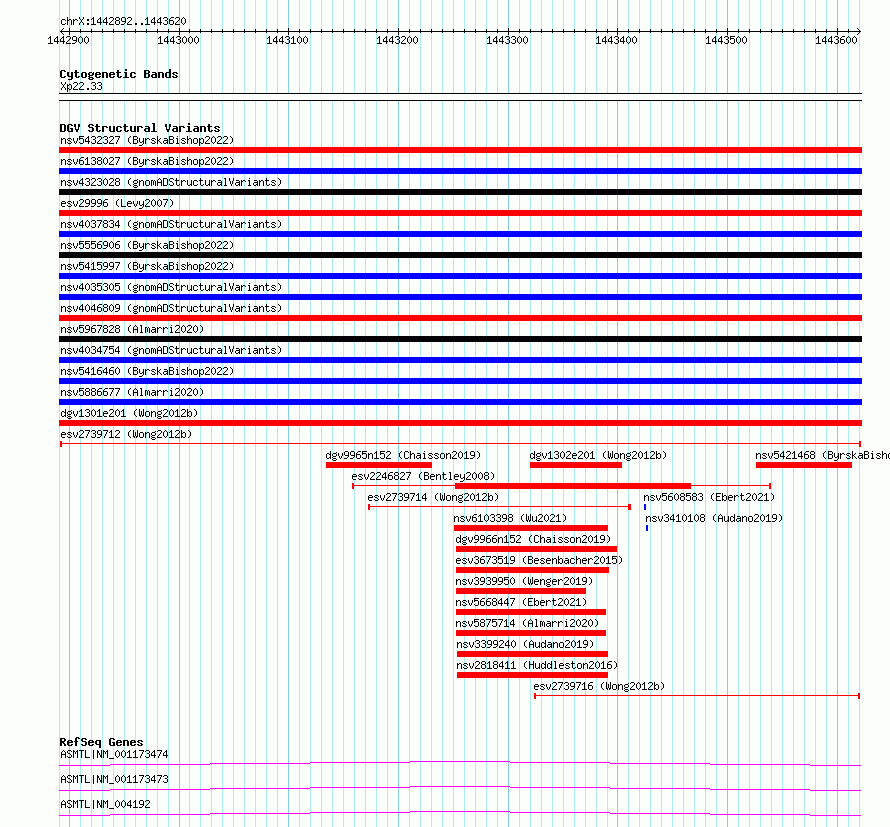Click esv2739714 (Wong2012b) label
Image resolution: width=890 pixels, height=827 pixels.
pos(433,497)
